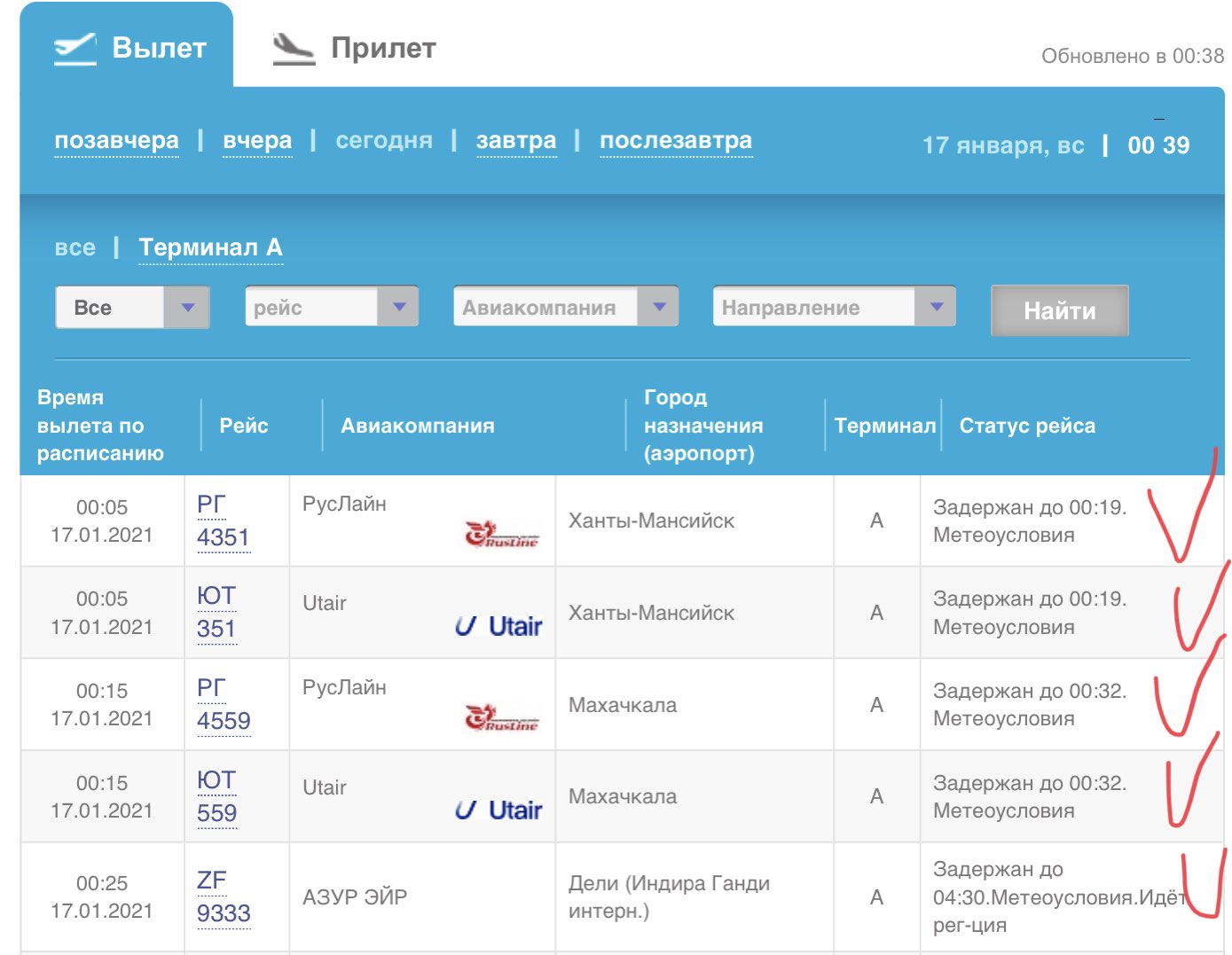1232x955 pixels.
Task: Click the landing plane icon
Action: click(x=293, y=49)
